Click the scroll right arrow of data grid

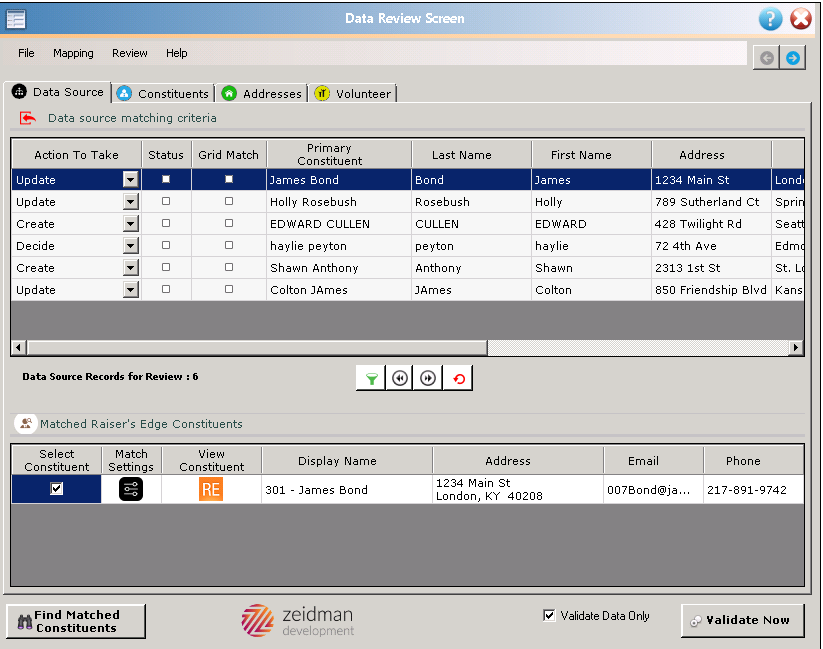(797, 347)
